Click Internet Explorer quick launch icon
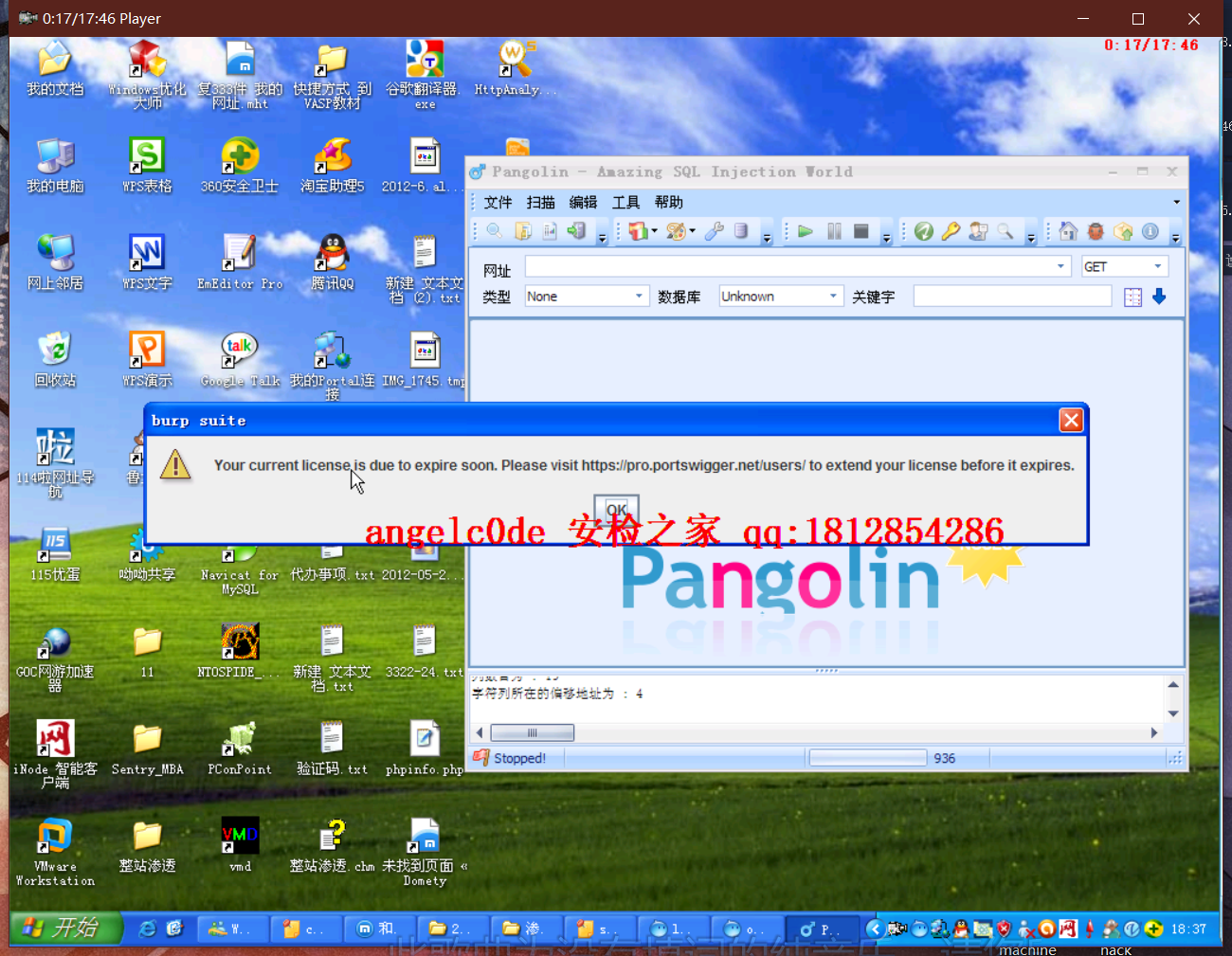The width and height of the screenshot is (1232, 956). [x=148, y=929]
